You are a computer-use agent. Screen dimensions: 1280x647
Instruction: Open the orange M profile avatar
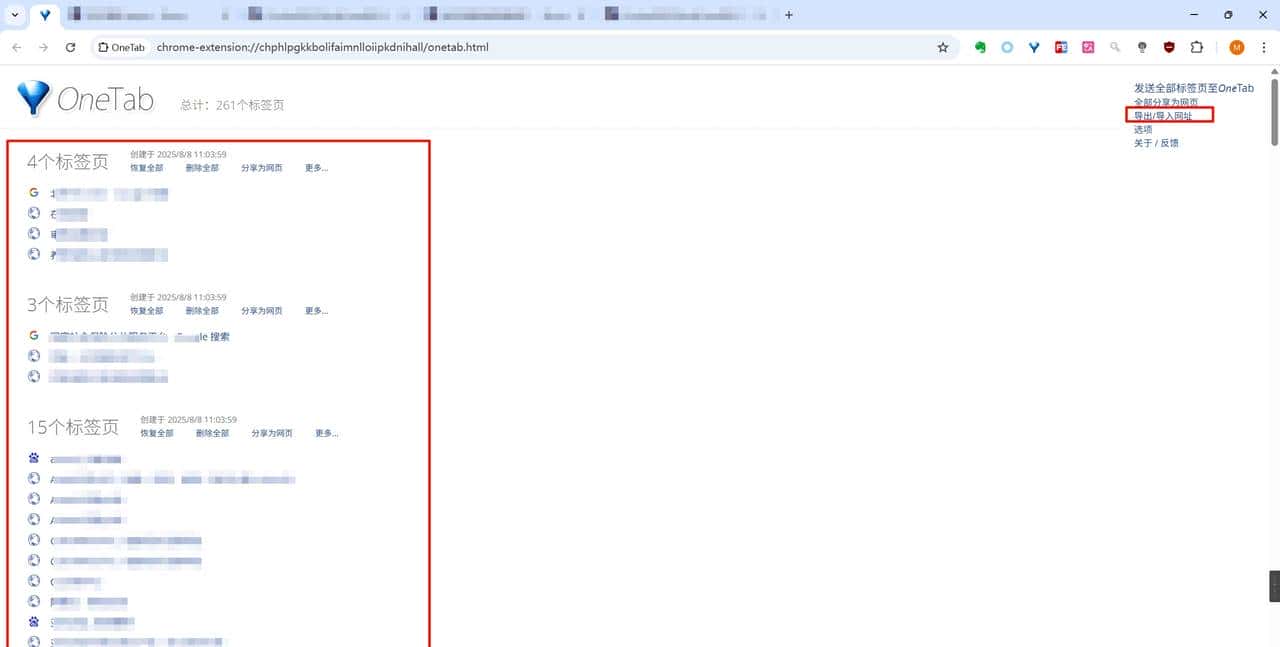1237,47
